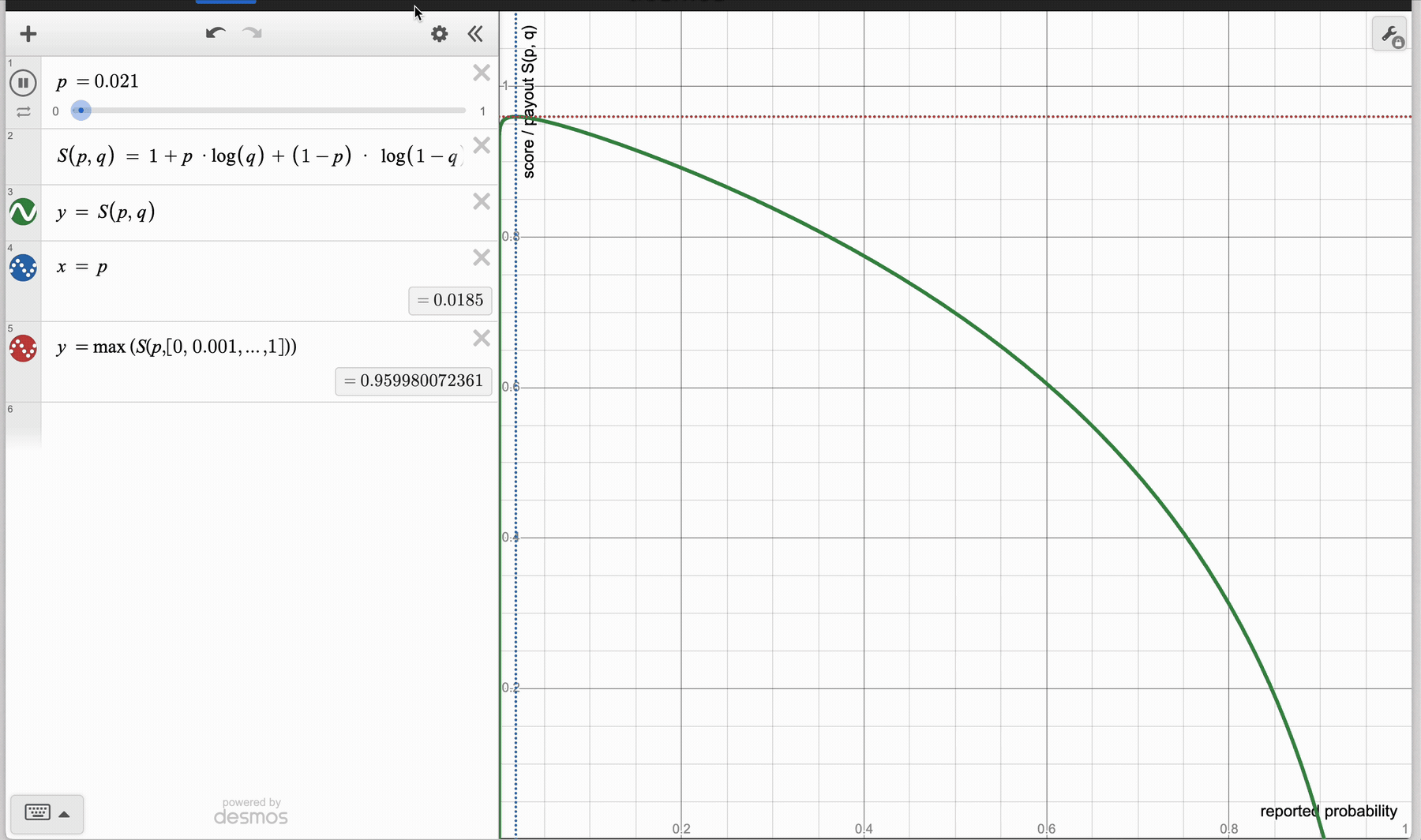The image size is (1421, 840).
Task: Edit the slider lower bound 0
Action: [x=55, y=111]
